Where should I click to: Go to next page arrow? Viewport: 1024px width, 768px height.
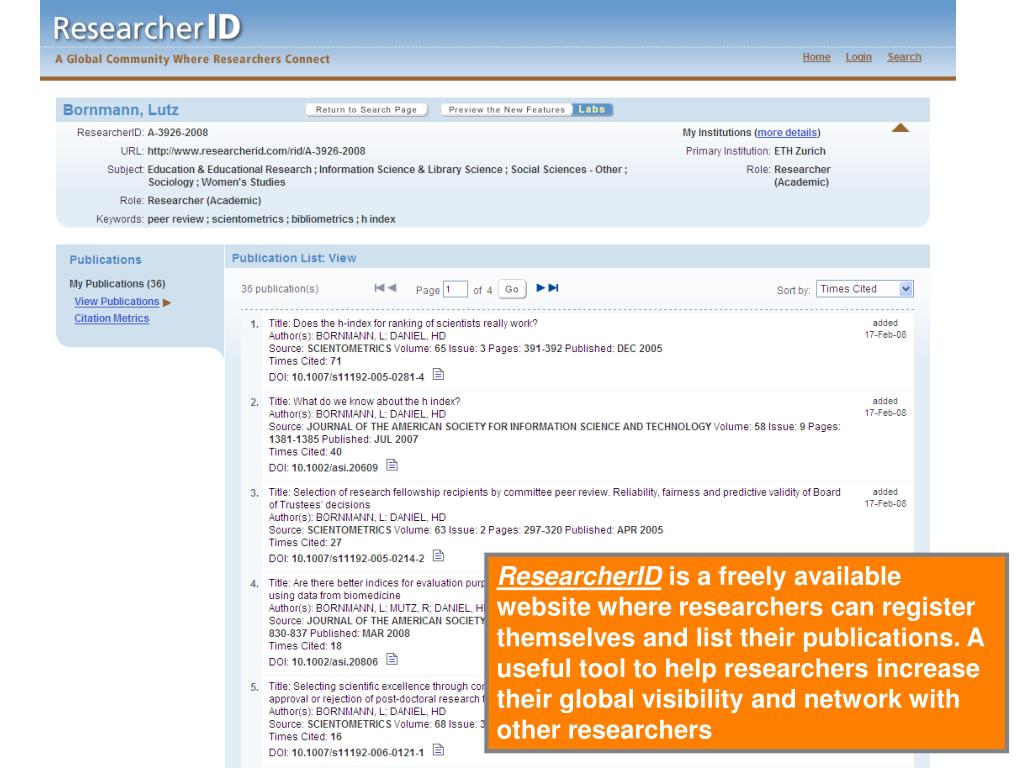[x=540, y=288]
